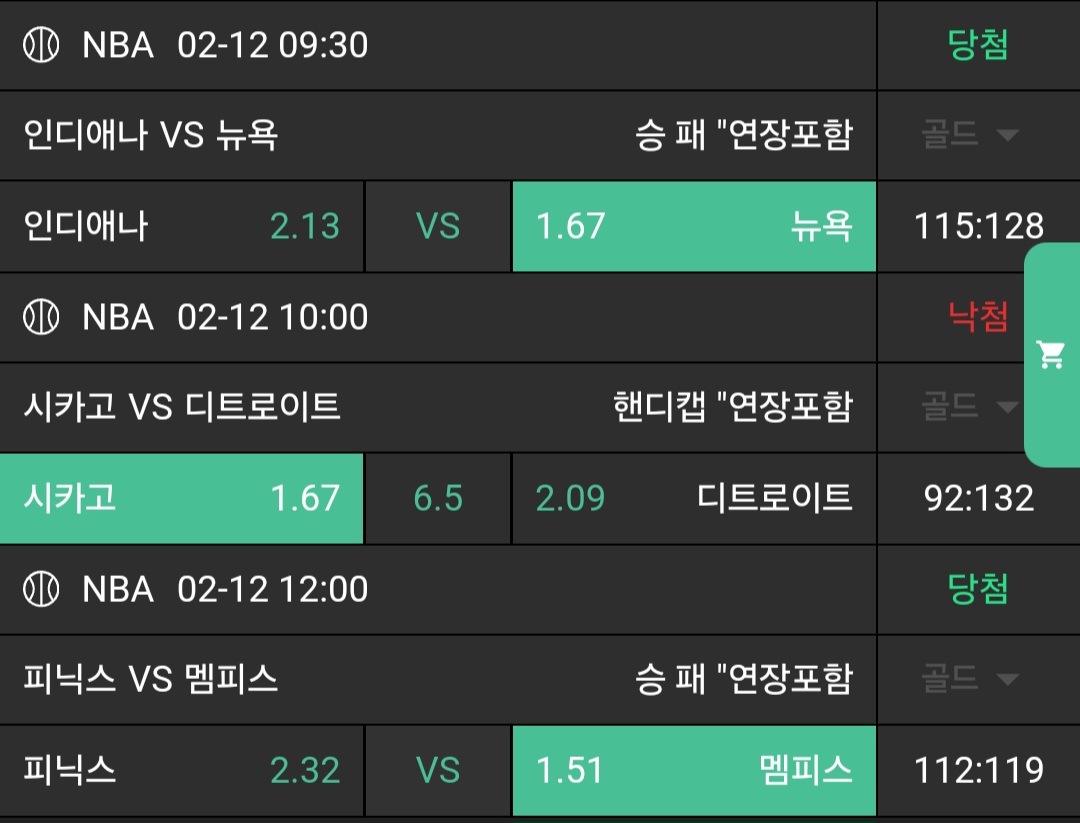Click the red 낙첨 status label
The width and height of the screenshot is (1080, 823).
[978, 317]
